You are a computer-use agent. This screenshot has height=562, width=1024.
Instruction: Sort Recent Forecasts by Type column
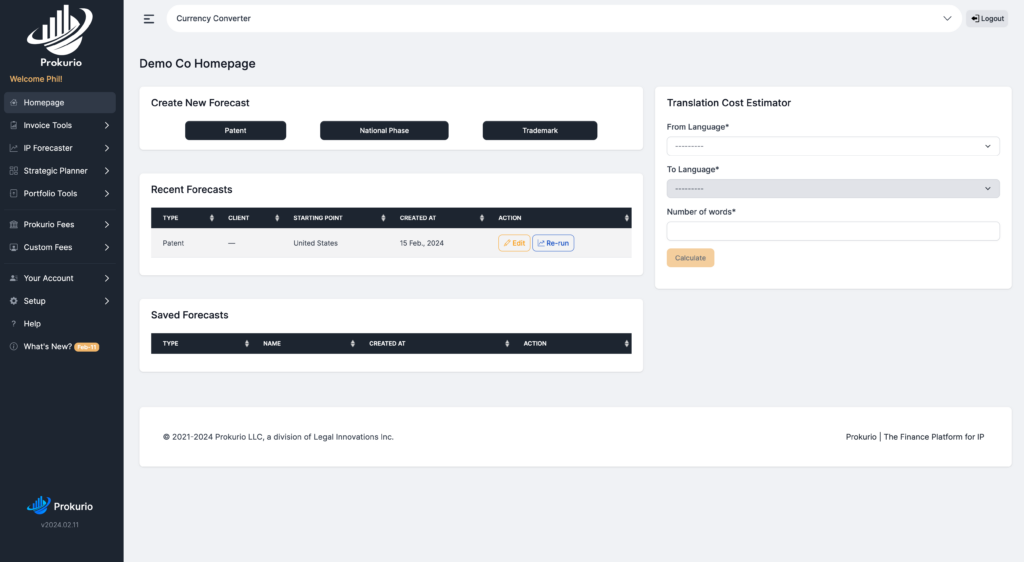tap(212, 218)
